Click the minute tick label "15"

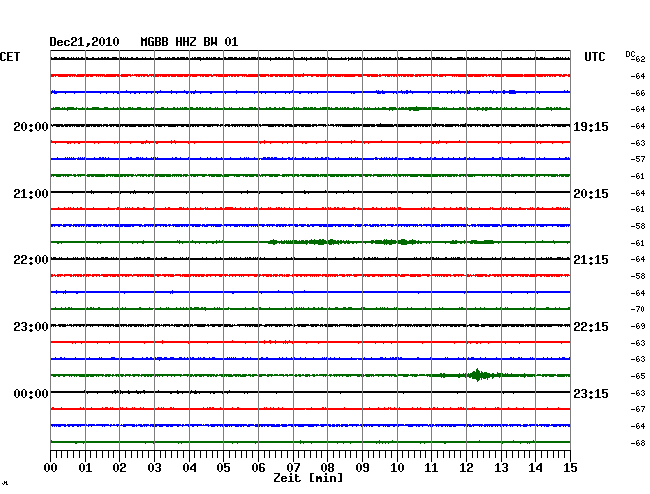pos(570,468)
